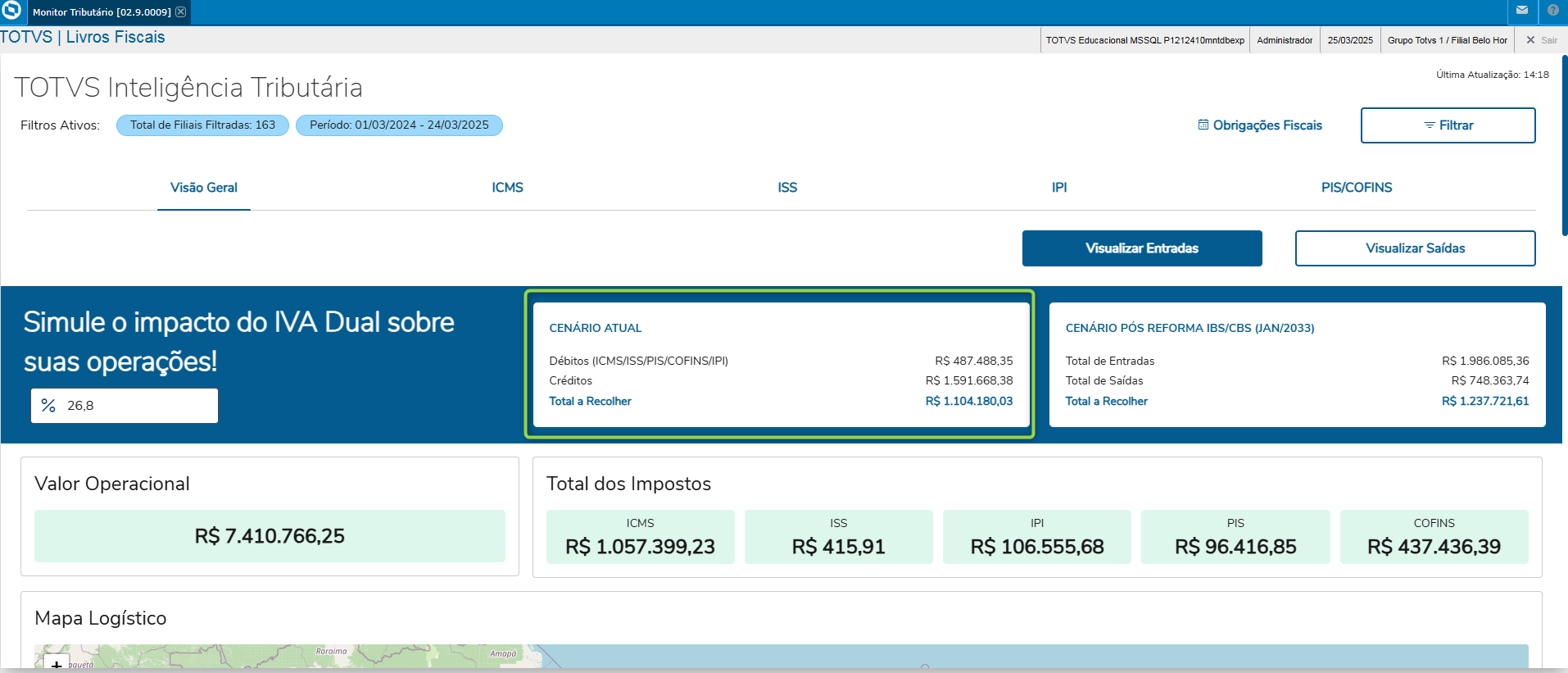The width and height of the screenshot is (1568, 673).
Task: Click the ISS tax card showing R$ 415,91
Action: (839, 537)
